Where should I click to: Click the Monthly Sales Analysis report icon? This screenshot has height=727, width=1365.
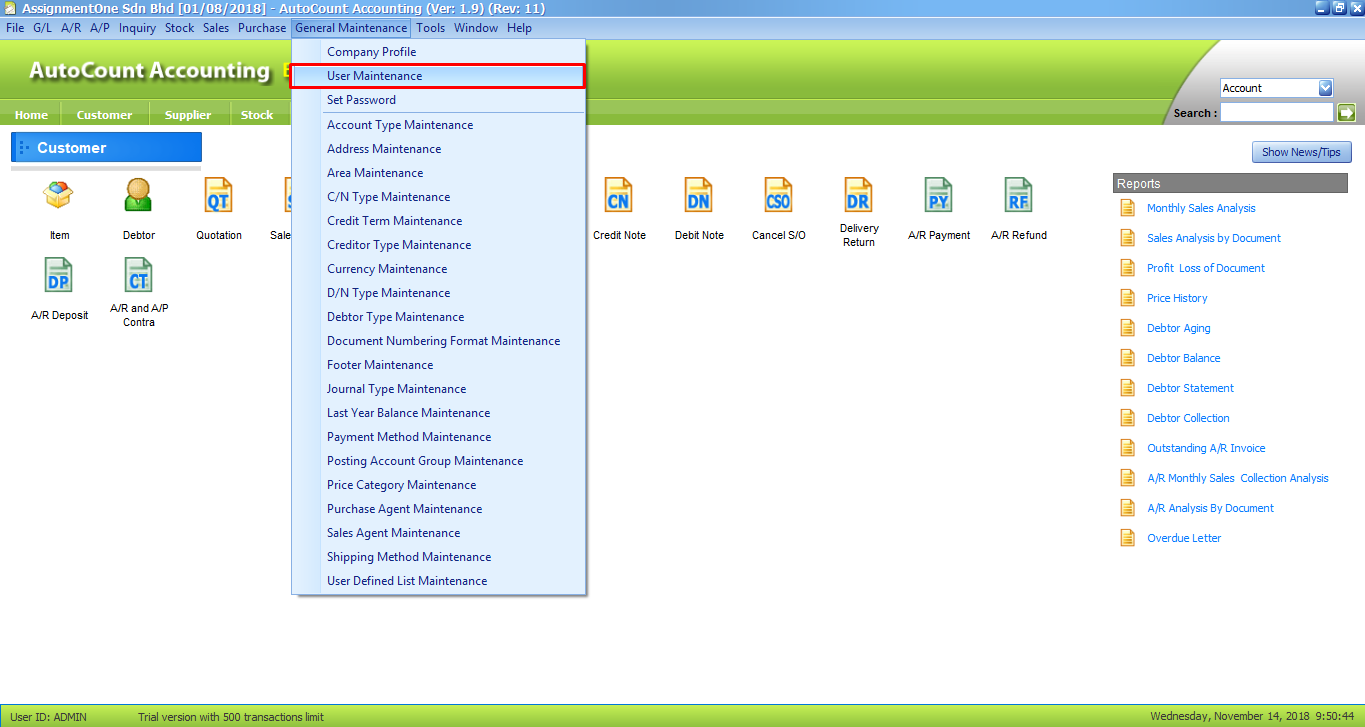(x=1128, y=208)
